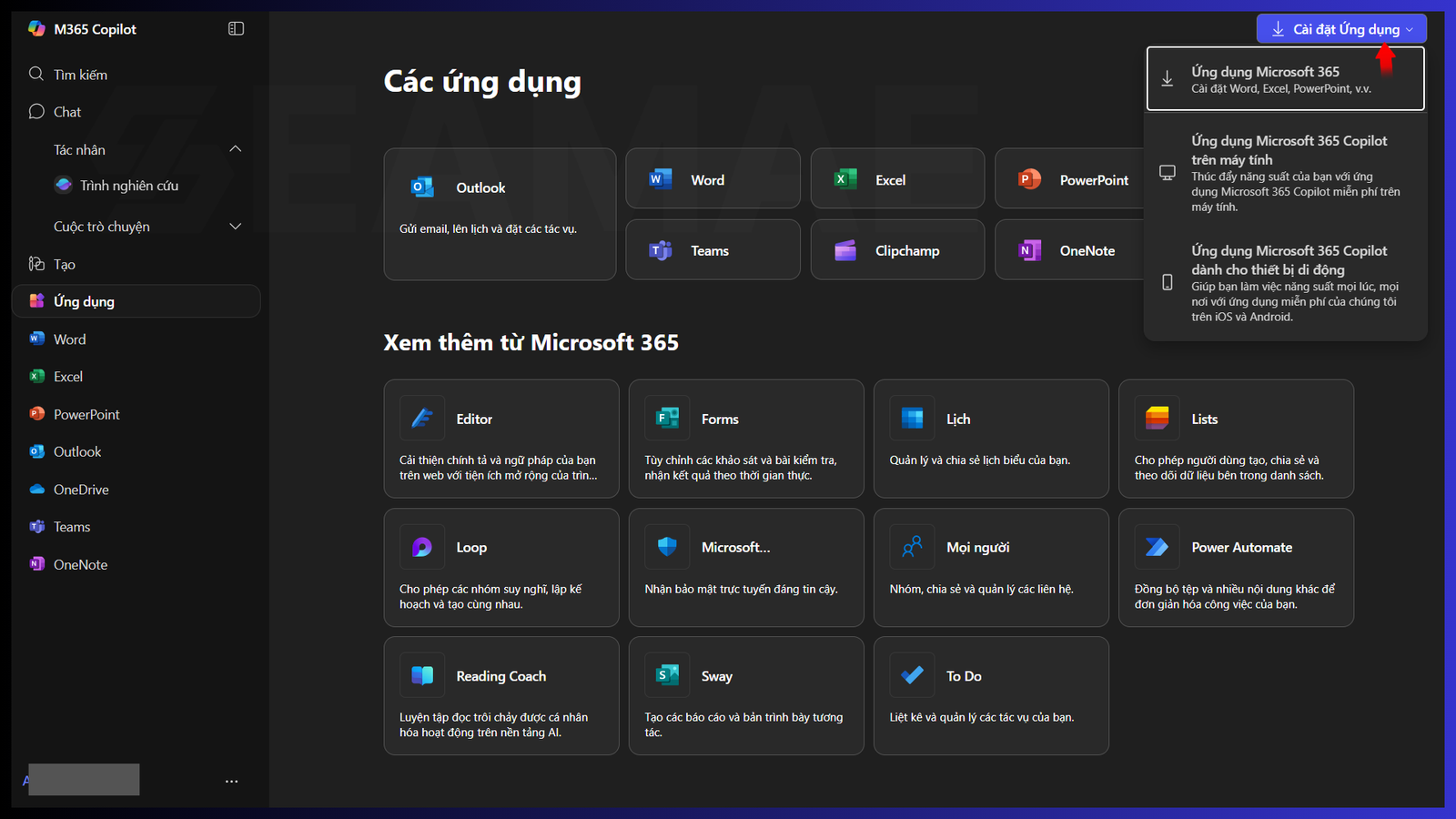Click the Forms app icon
This screenshot has height=819, width=1456.
tap(667, 419)
